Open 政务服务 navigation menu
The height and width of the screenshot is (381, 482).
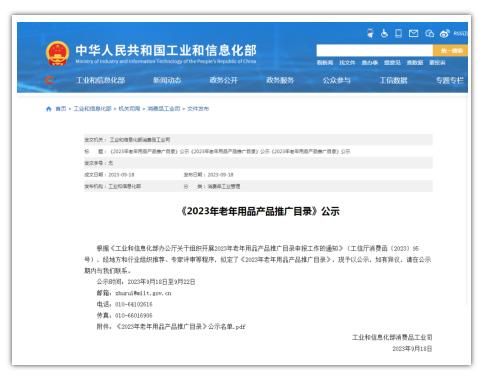point(280,80)
